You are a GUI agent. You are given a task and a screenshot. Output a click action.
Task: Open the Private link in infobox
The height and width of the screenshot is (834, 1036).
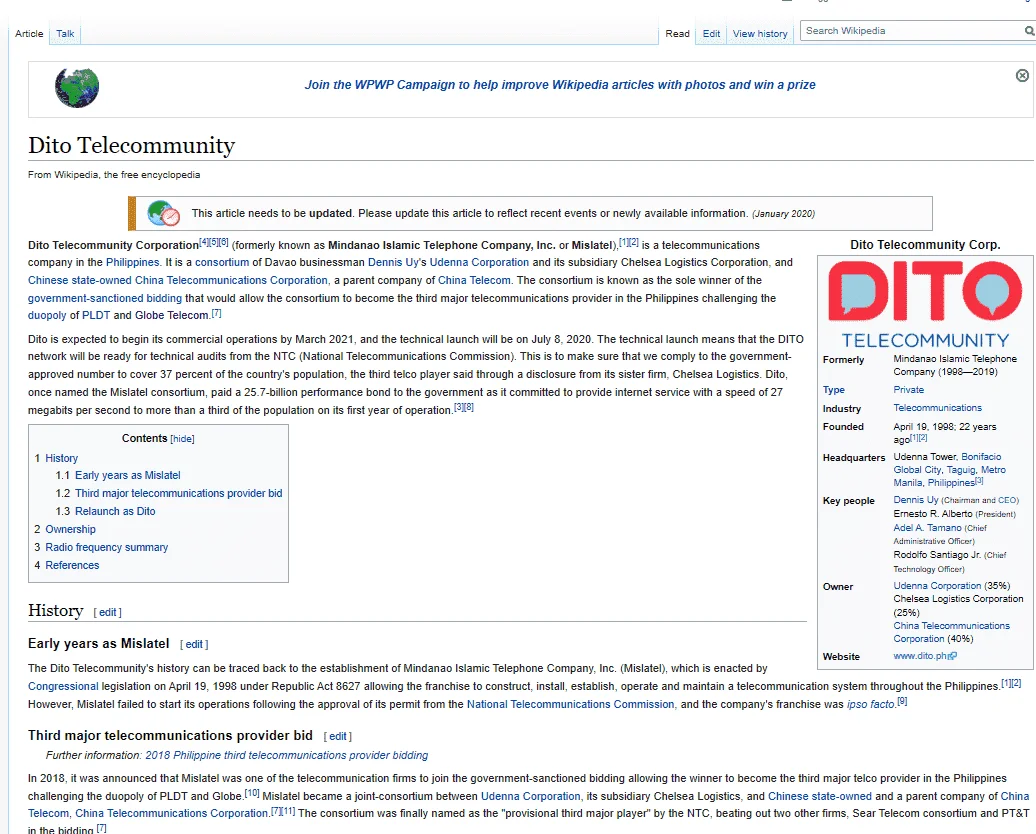[908, 390]
